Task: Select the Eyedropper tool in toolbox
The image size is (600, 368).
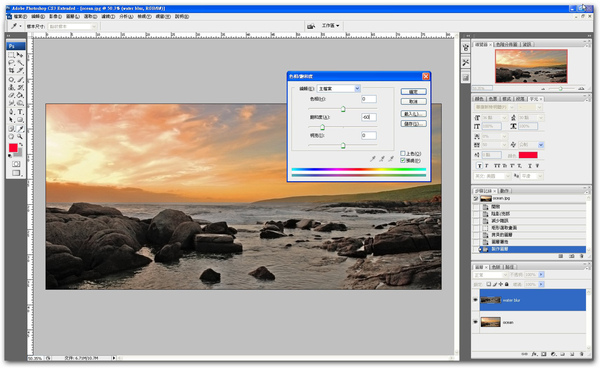Action: [x=20, y=129]
